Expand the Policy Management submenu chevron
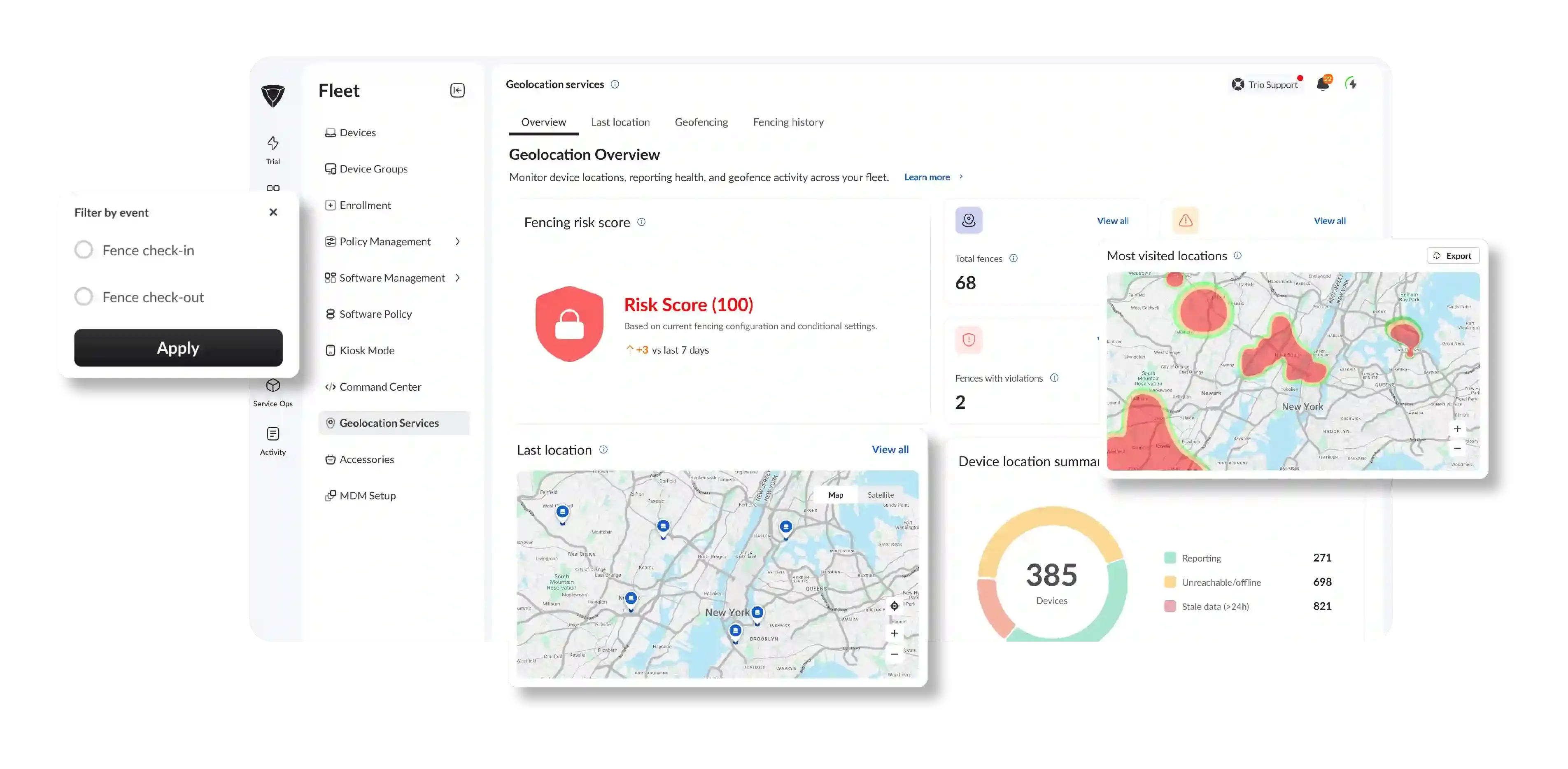1568x769 pixels. click(x=457, y=242)
